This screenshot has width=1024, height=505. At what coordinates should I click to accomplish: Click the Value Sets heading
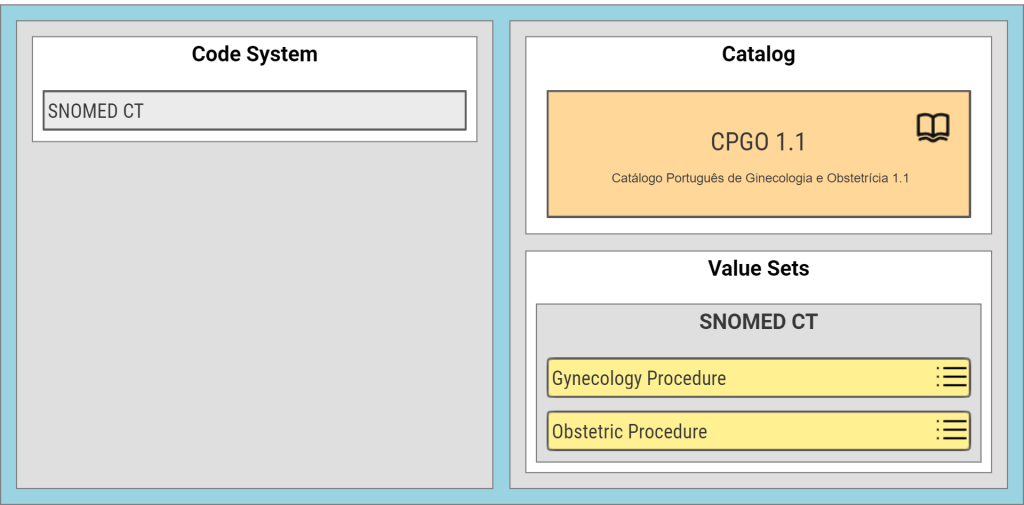coord(758,269)
